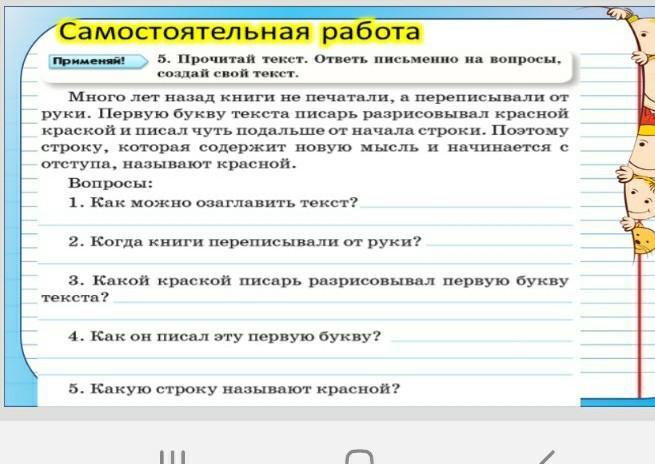Click question "5. Какую строку называют красной?"
The image size is (655, 464).
point(234,389)
